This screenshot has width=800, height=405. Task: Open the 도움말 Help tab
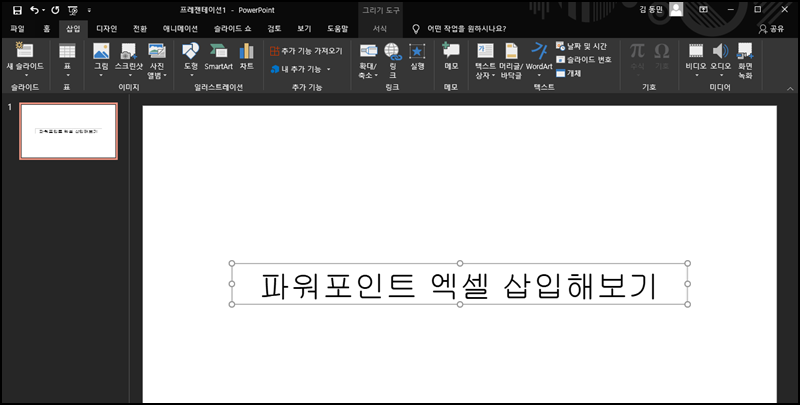tap(337, 29)
